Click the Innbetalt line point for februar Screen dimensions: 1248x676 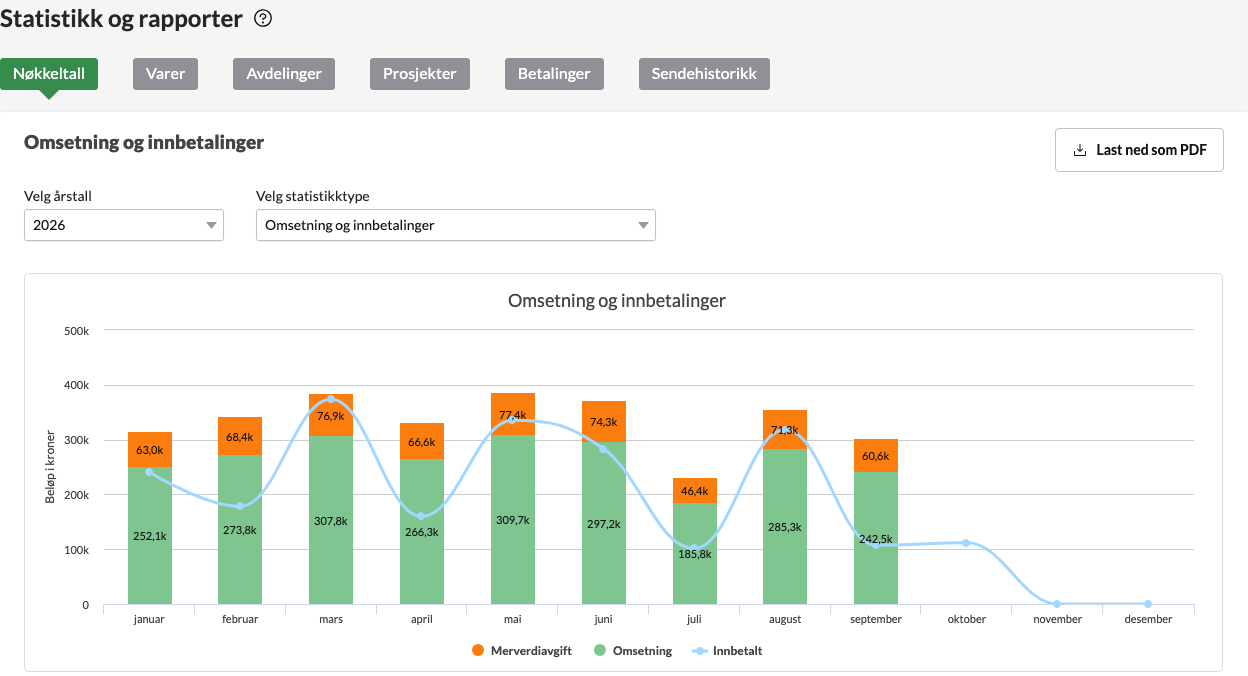[x=240, y=506]
